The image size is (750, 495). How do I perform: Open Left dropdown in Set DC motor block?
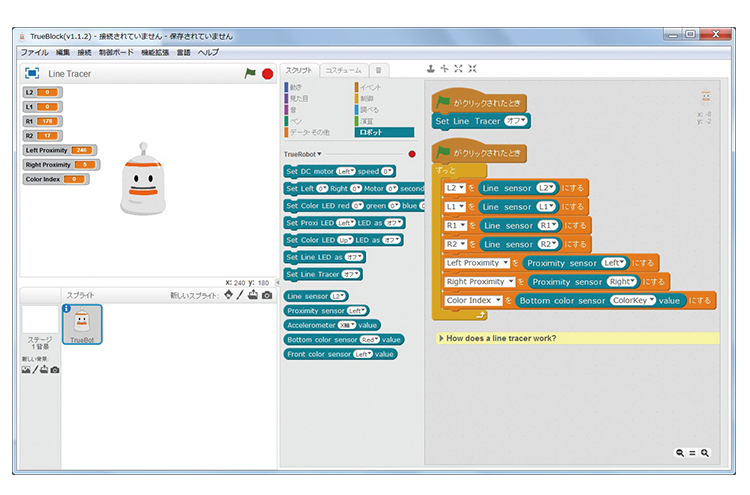345,171
